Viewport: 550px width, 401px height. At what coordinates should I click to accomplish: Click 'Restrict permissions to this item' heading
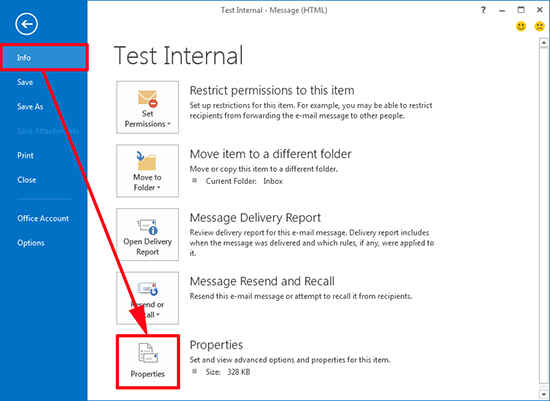(272, 91)
